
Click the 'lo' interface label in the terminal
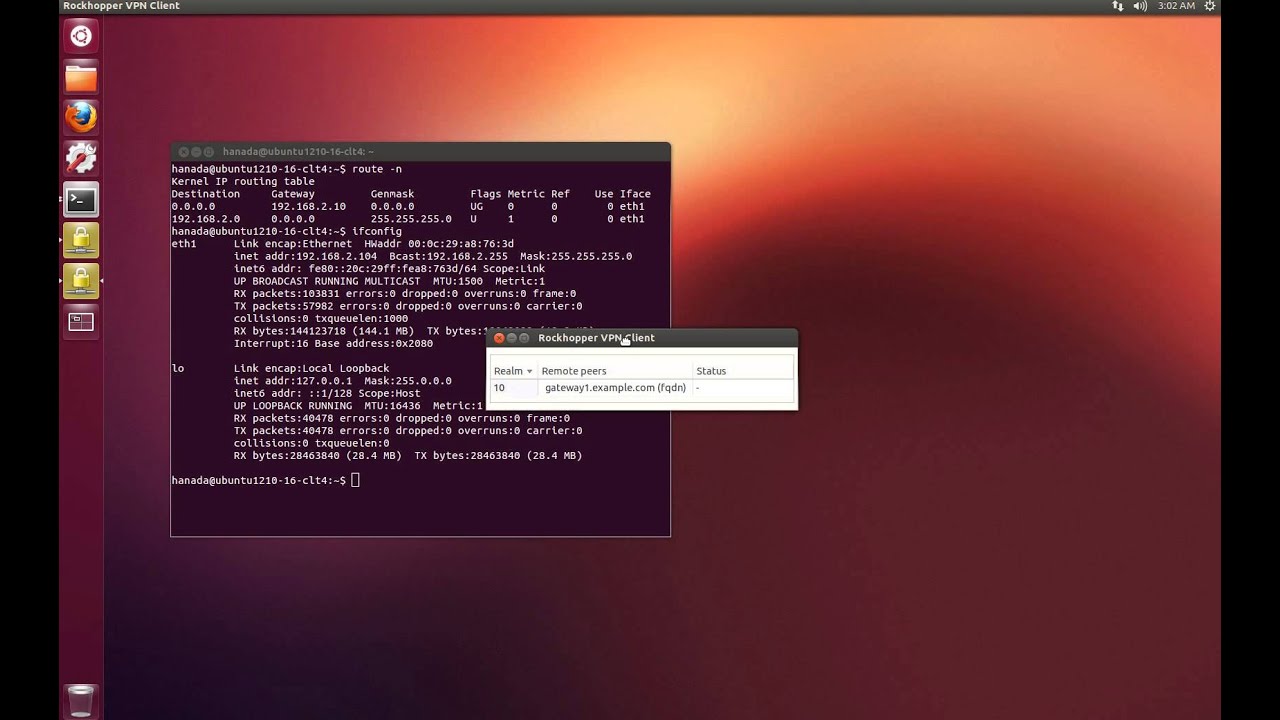point(178,369)
